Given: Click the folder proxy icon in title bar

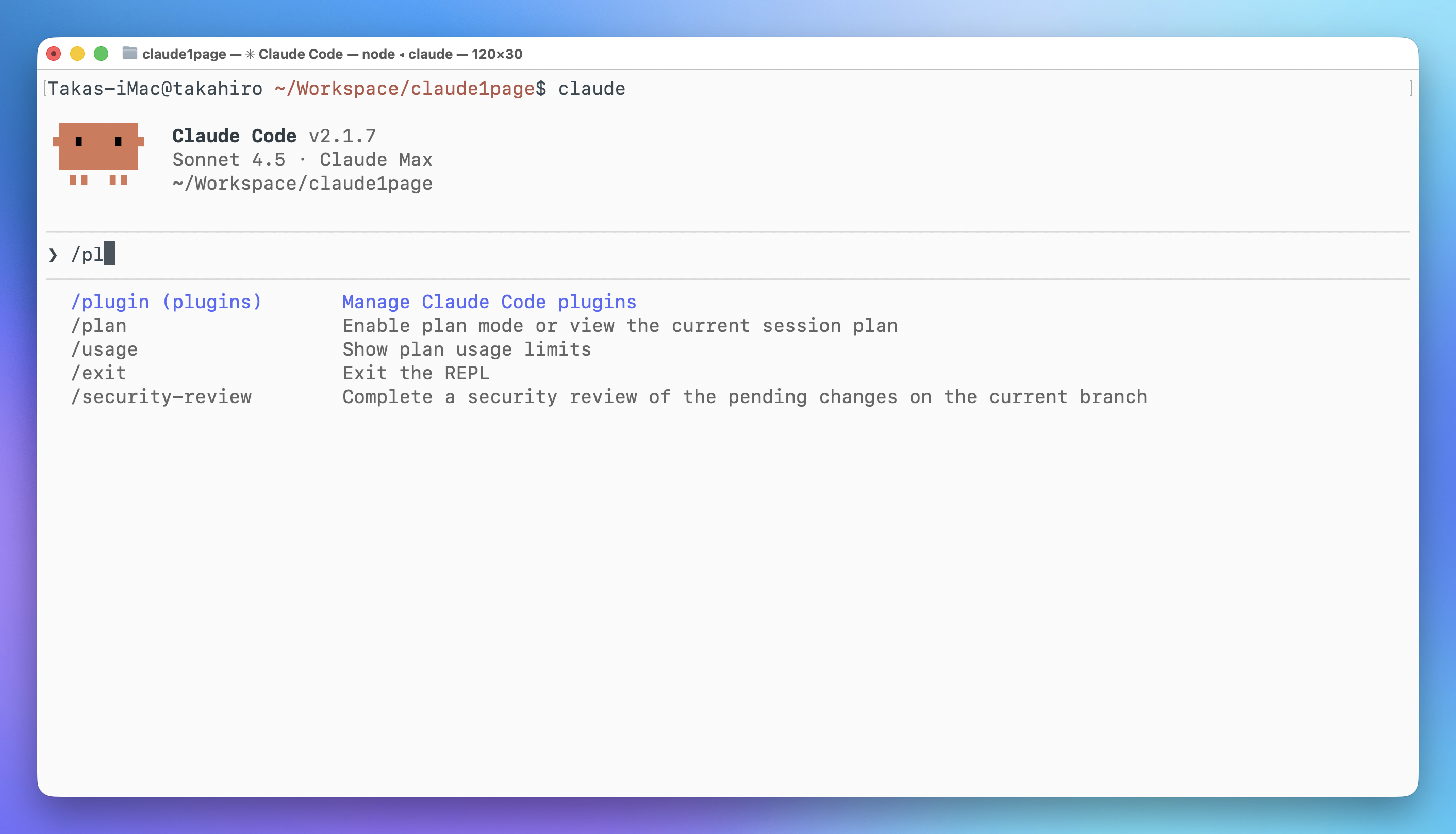Looking at the screenshot, I should (130, 53).
